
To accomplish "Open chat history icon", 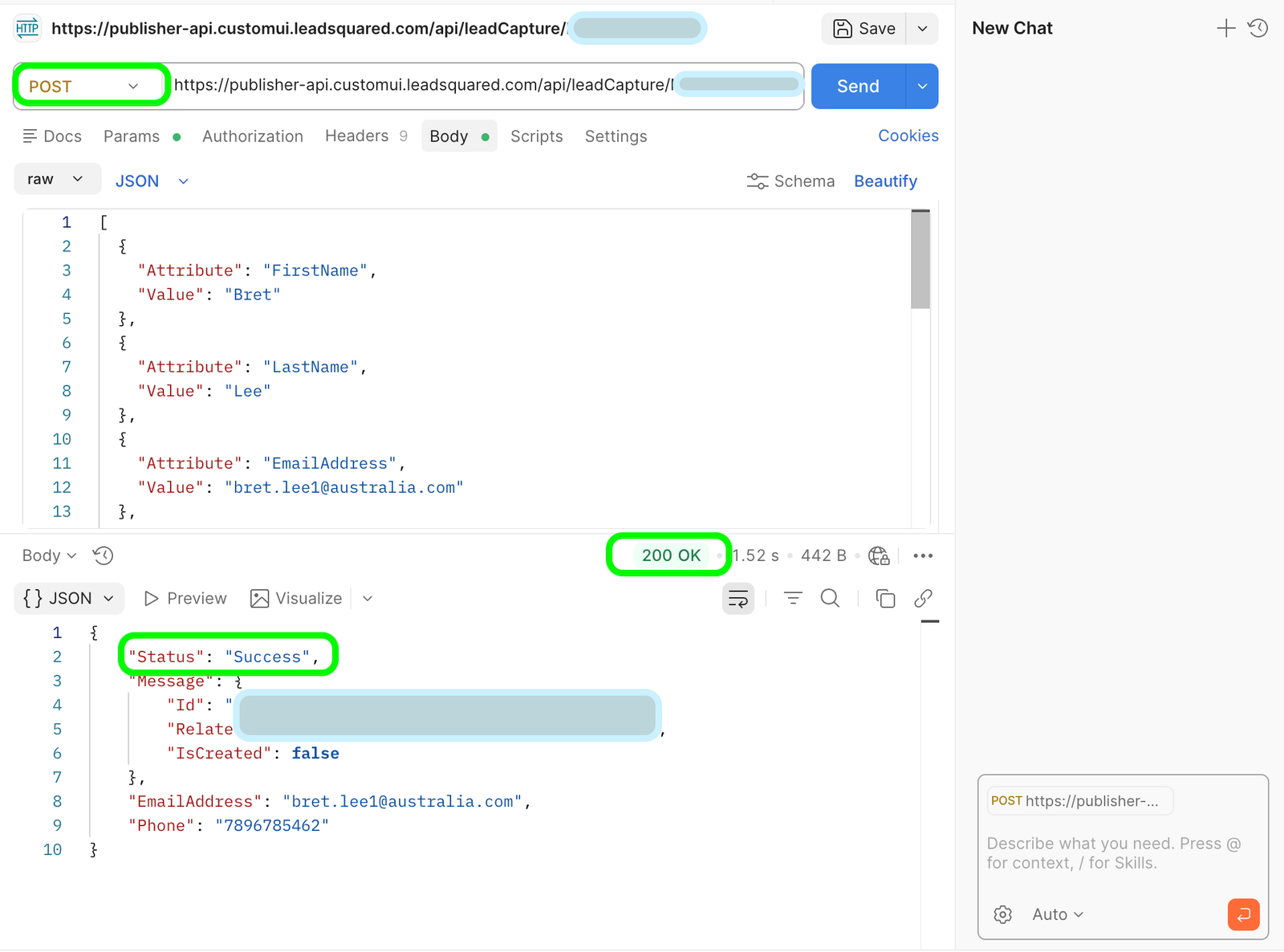I will tap(1258, 29).
